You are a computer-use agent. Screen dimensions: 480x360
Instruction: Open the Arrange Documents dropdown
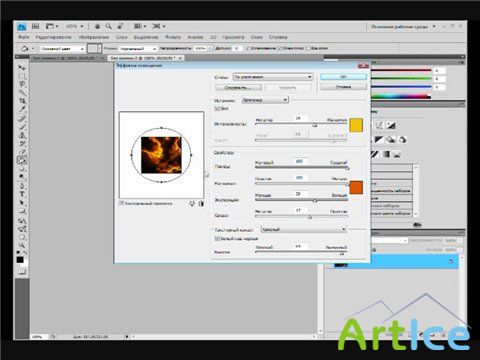click(x=140, y=26)
